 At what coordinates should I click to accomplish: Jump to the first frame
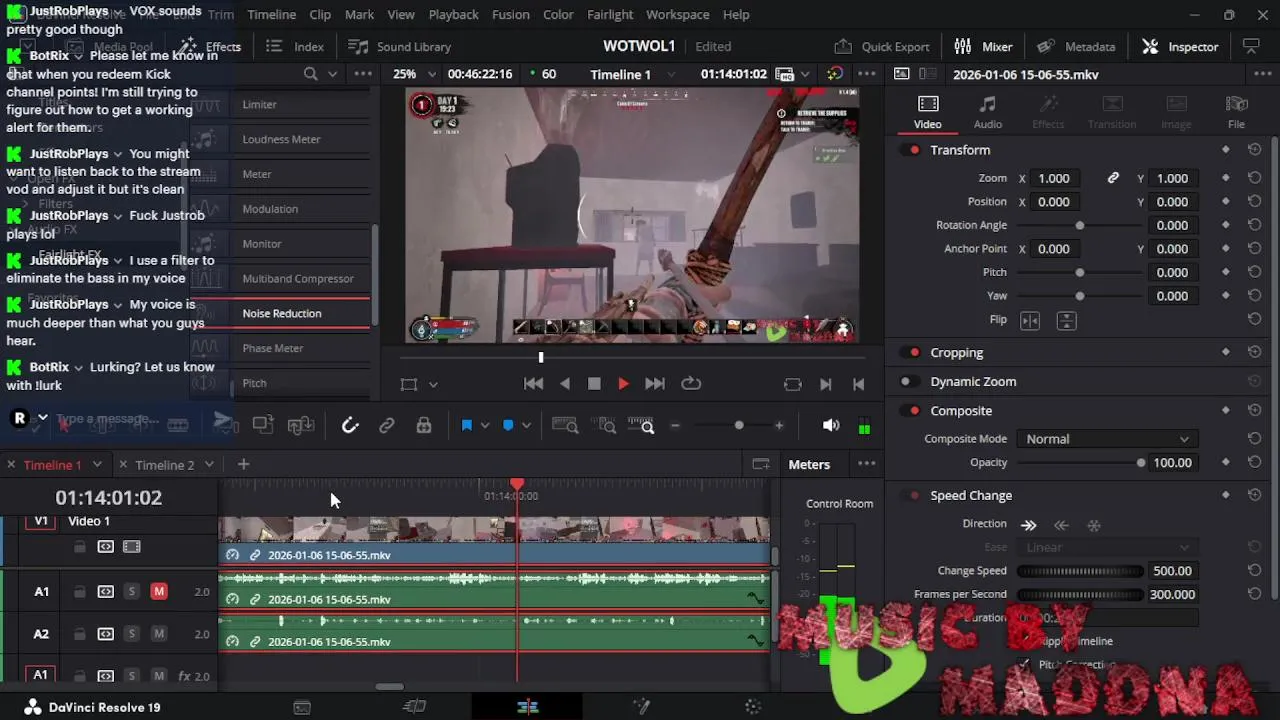(x=533, y=384)
